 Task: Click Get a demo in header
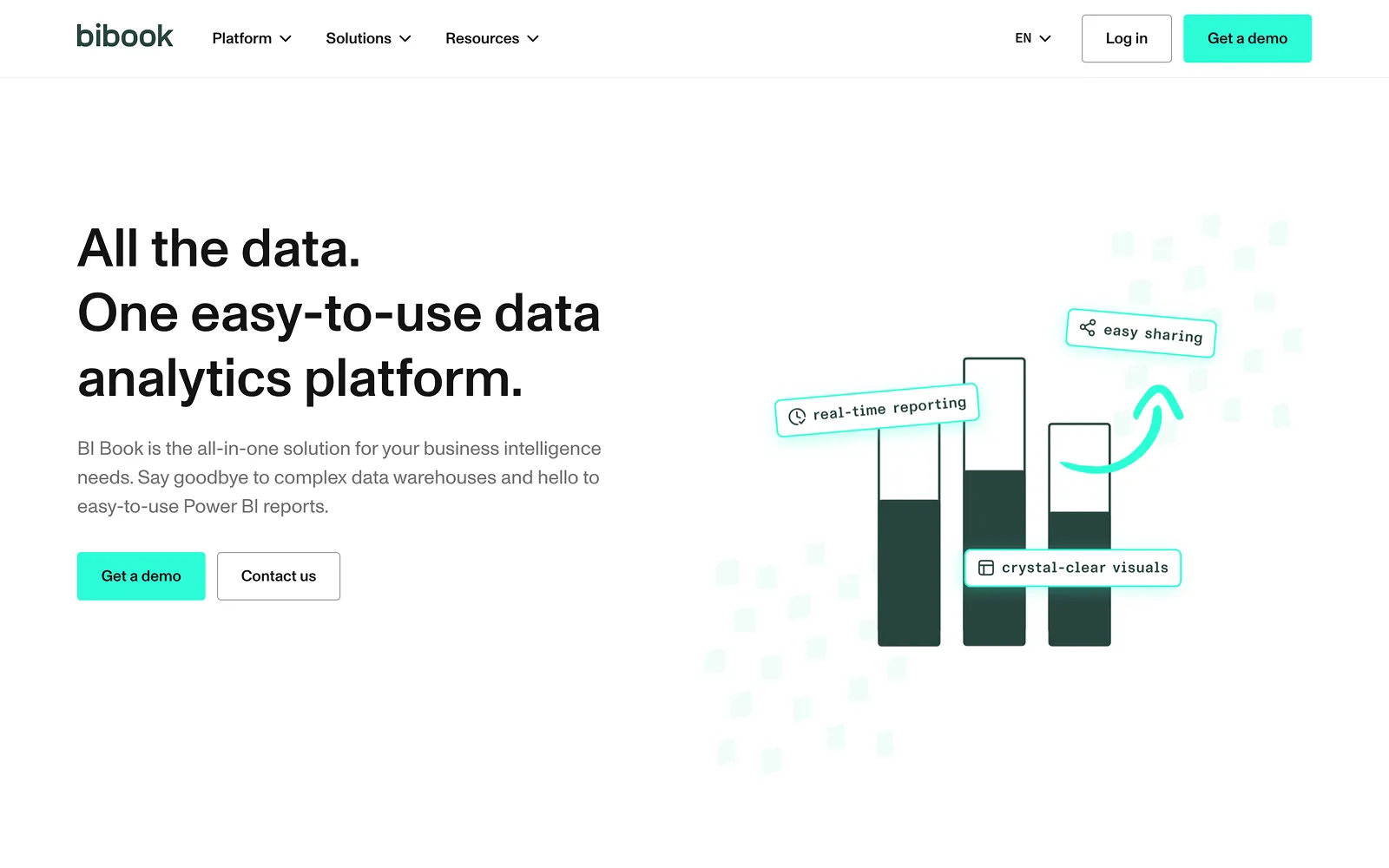[x=1247, y=38]
